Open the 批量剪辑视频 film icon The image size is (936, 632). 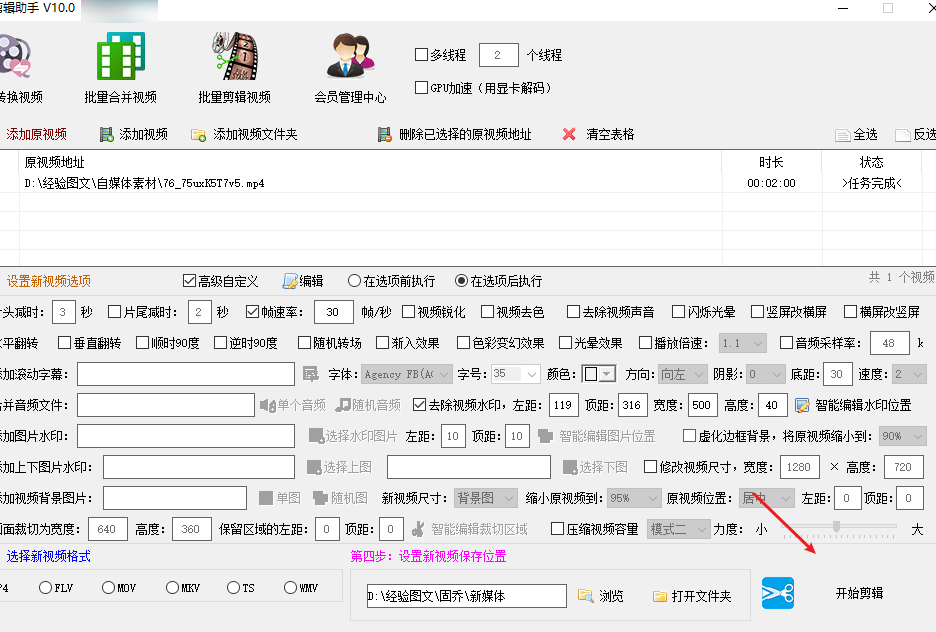pos(234,57)
